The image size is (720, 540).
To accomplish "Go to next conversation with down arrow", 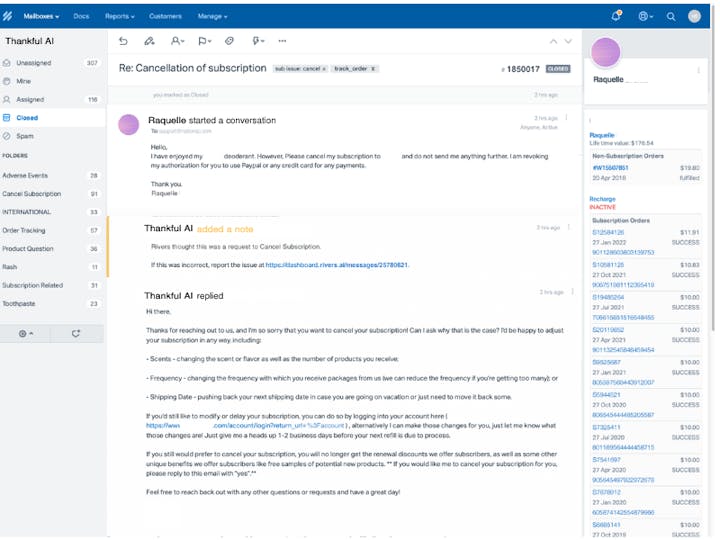I will [568, 41].
